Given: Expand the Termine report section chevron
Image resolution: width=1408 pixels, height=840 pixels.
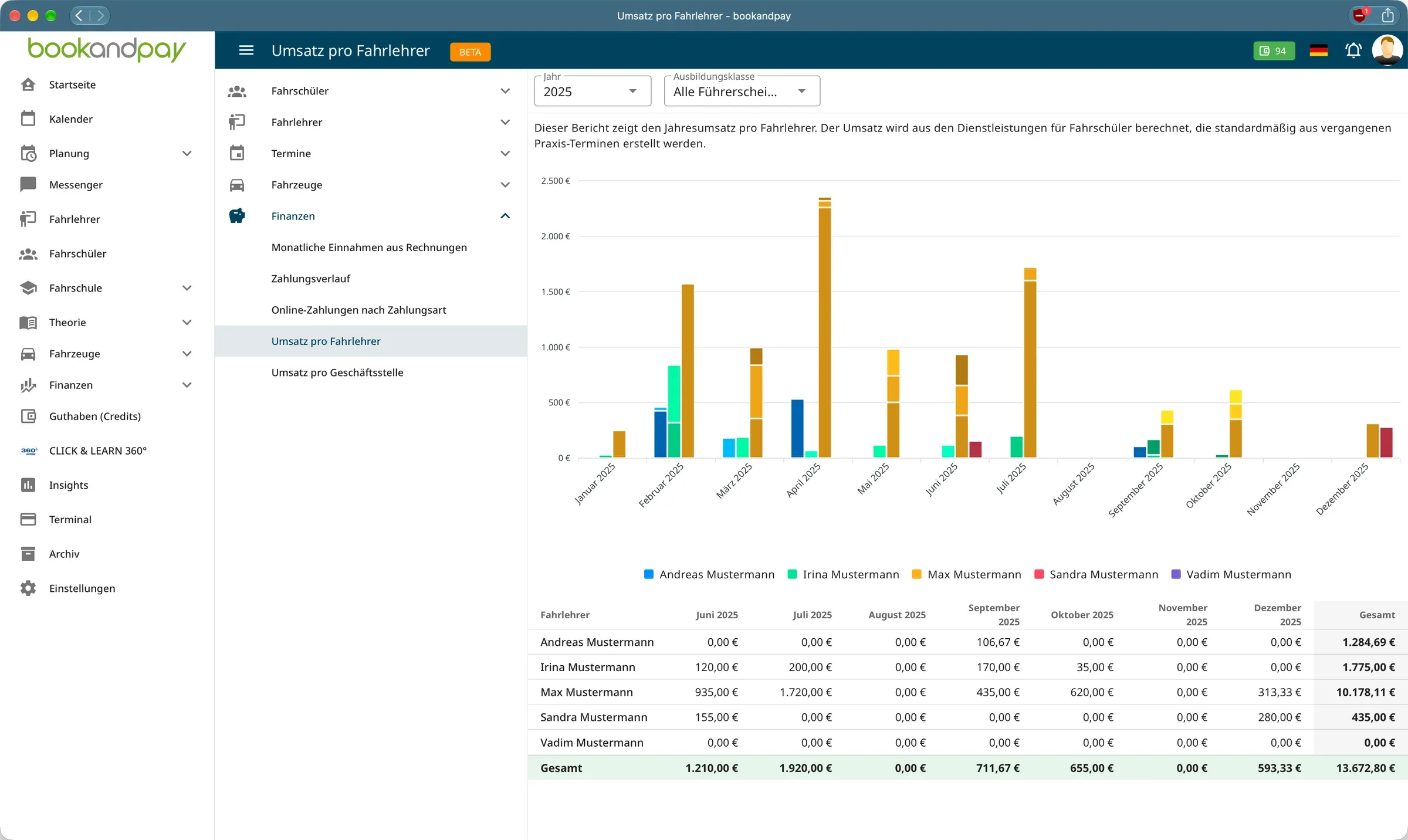Looking at the screenshot, I should point(505,154).
